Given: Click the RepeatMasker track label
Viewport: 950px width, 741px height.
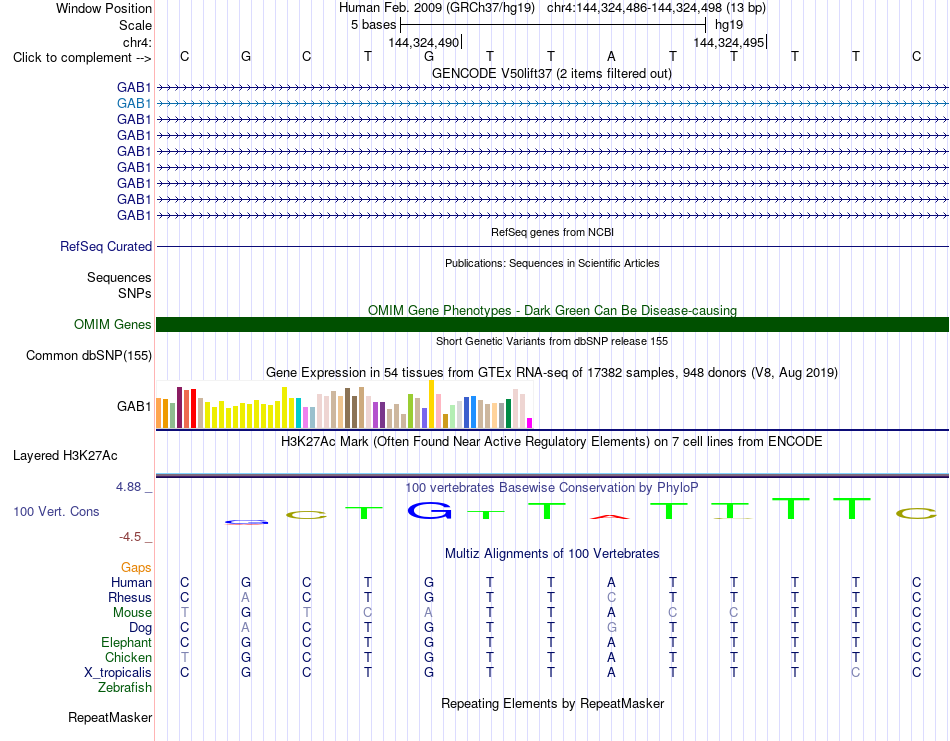Looking at the screenshot, I should point(110,718).
